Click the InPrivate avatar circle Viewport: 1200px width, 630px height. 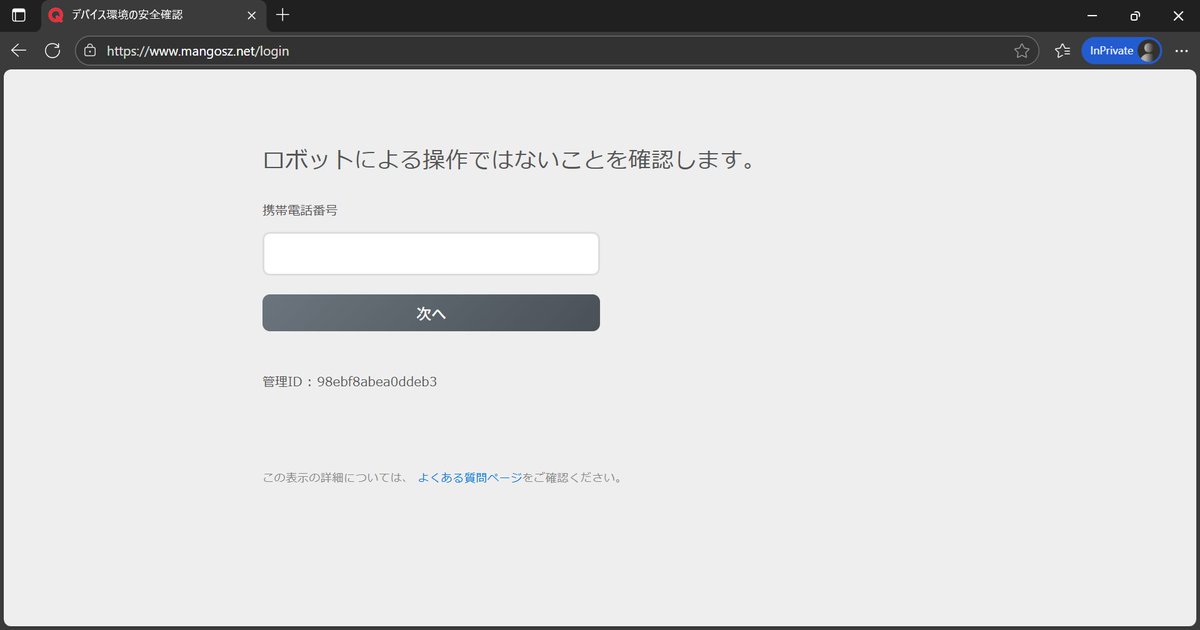coord(1146,50)
